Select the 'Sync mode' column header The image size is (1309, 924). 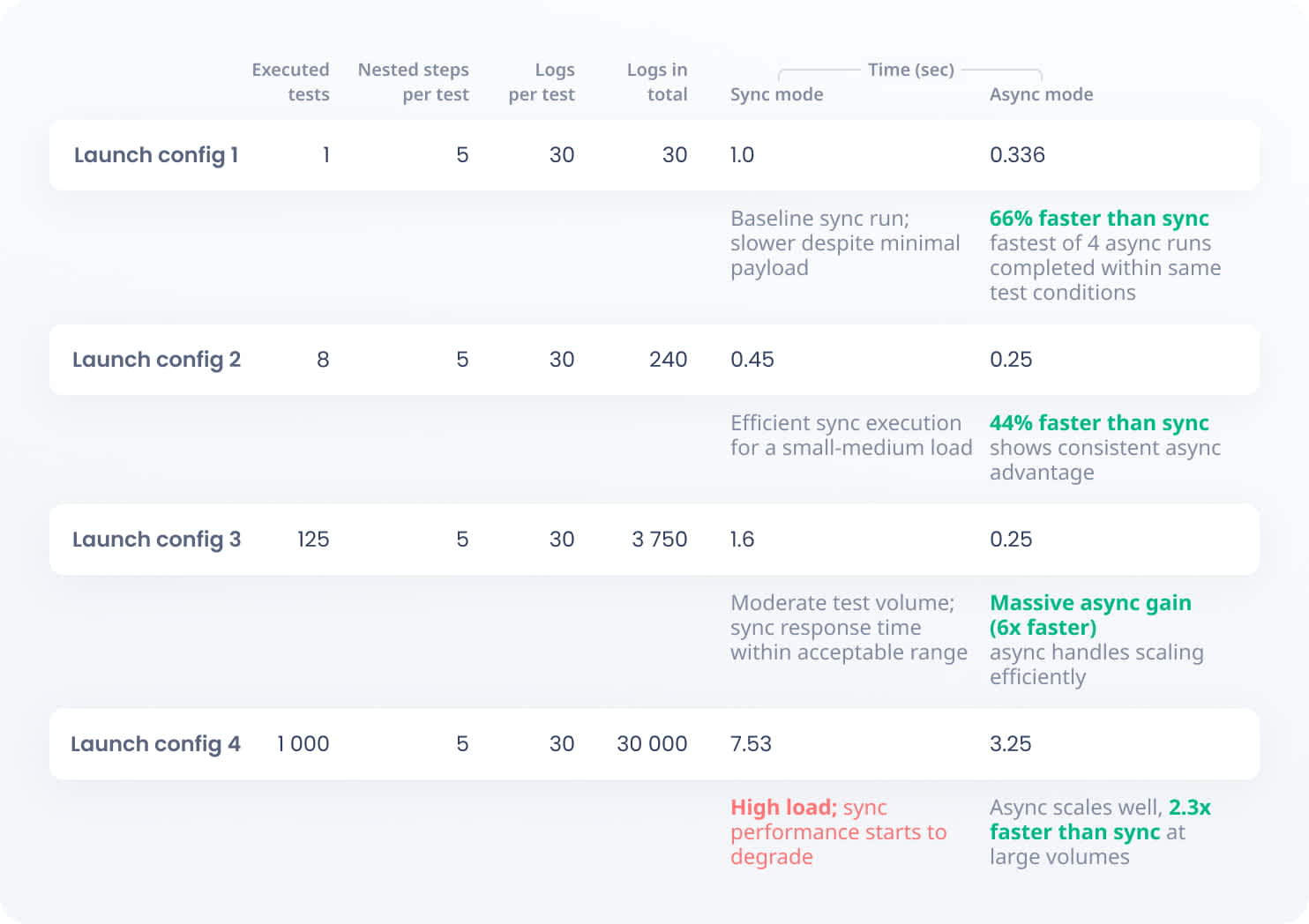(x=776, y=94)
